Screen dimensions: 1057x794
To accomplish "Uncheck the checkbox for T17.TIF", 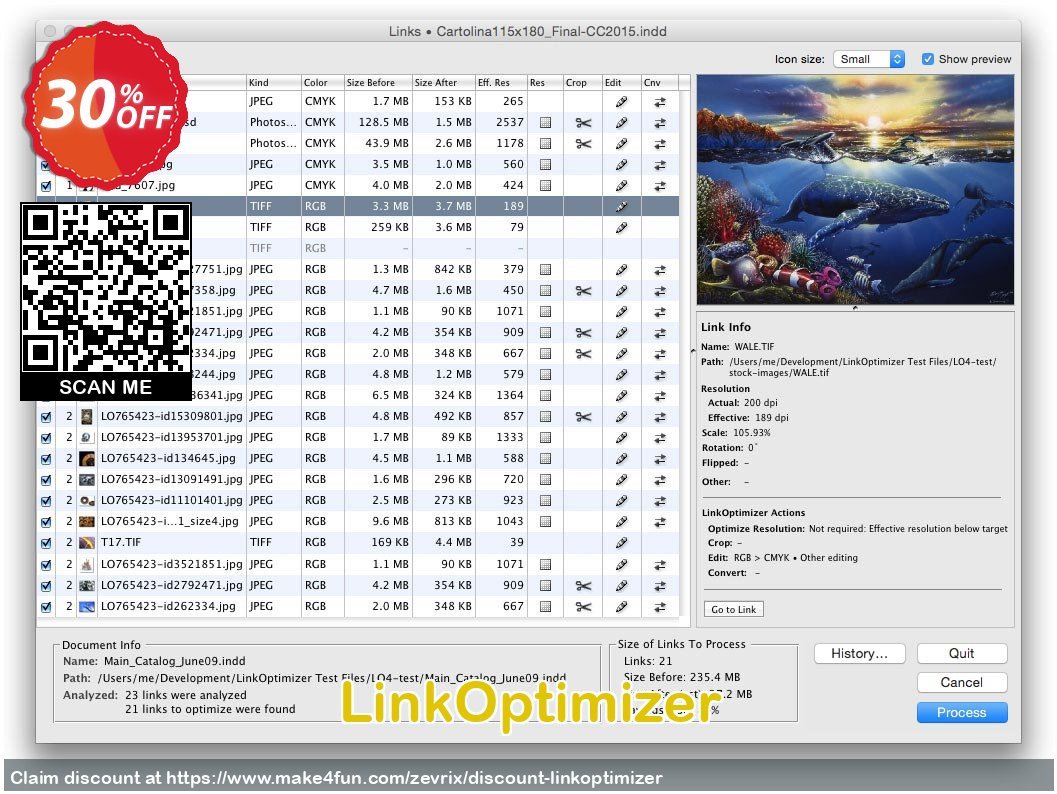I will coord(46,543).
